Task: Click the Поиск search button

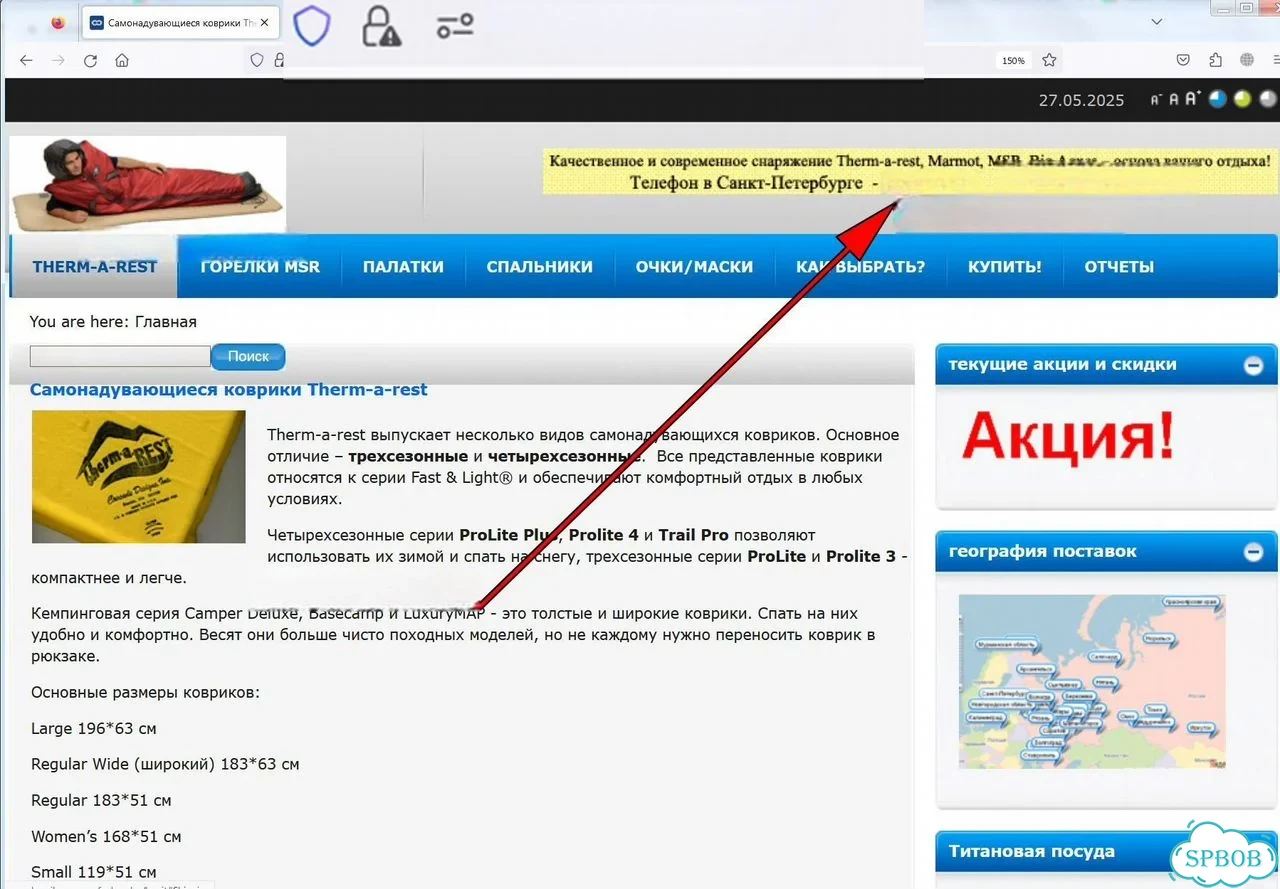Action: coord(248,356)
